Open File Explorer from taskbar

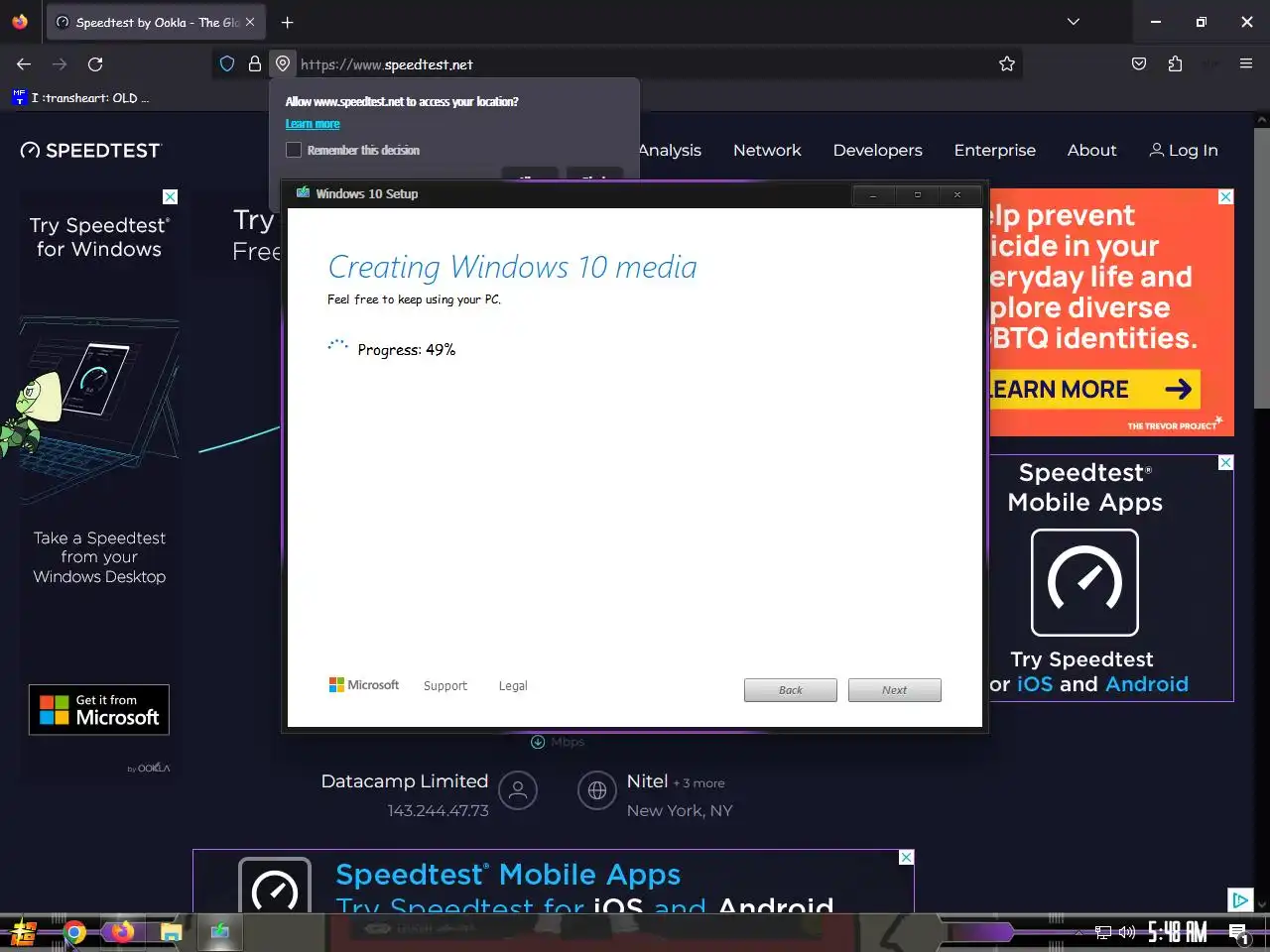coord(171,932)
